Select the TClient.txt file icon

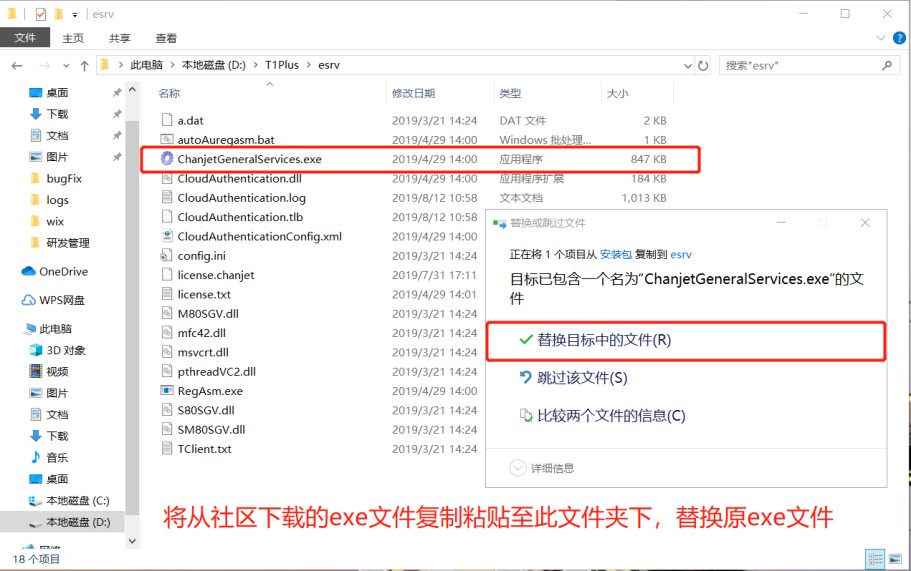pos(167,448)
